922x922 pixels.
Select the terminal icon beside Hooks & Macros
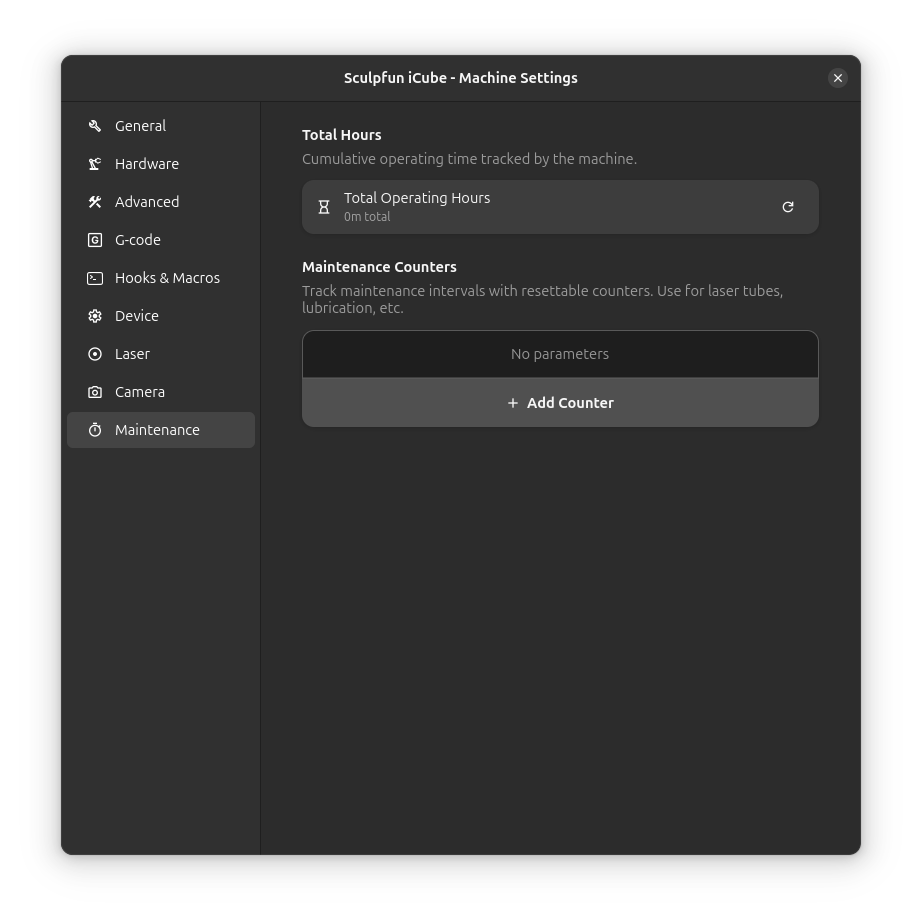pos(95,278)
